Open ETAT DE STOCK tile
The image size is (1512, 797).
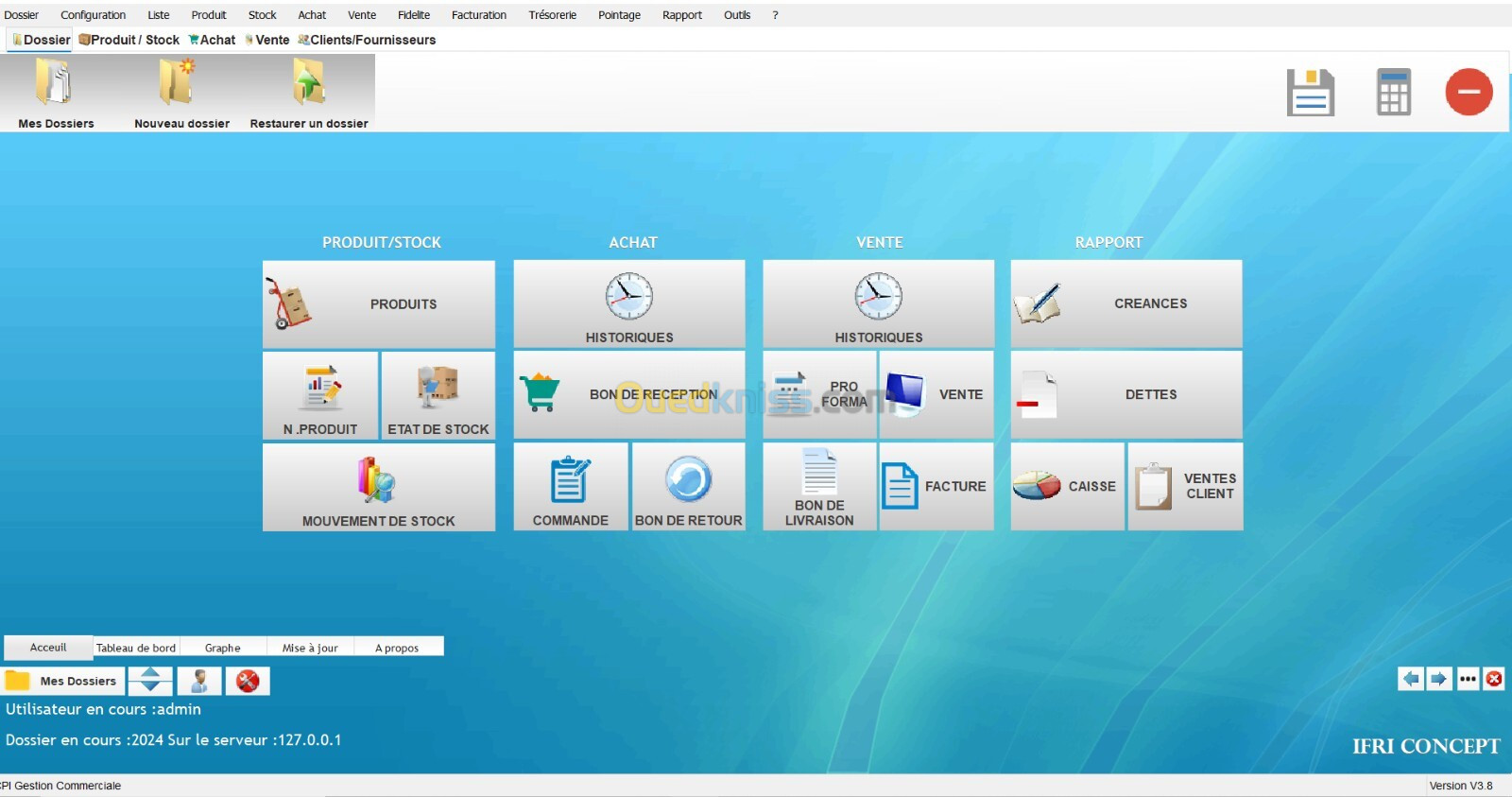coord(438,395)
